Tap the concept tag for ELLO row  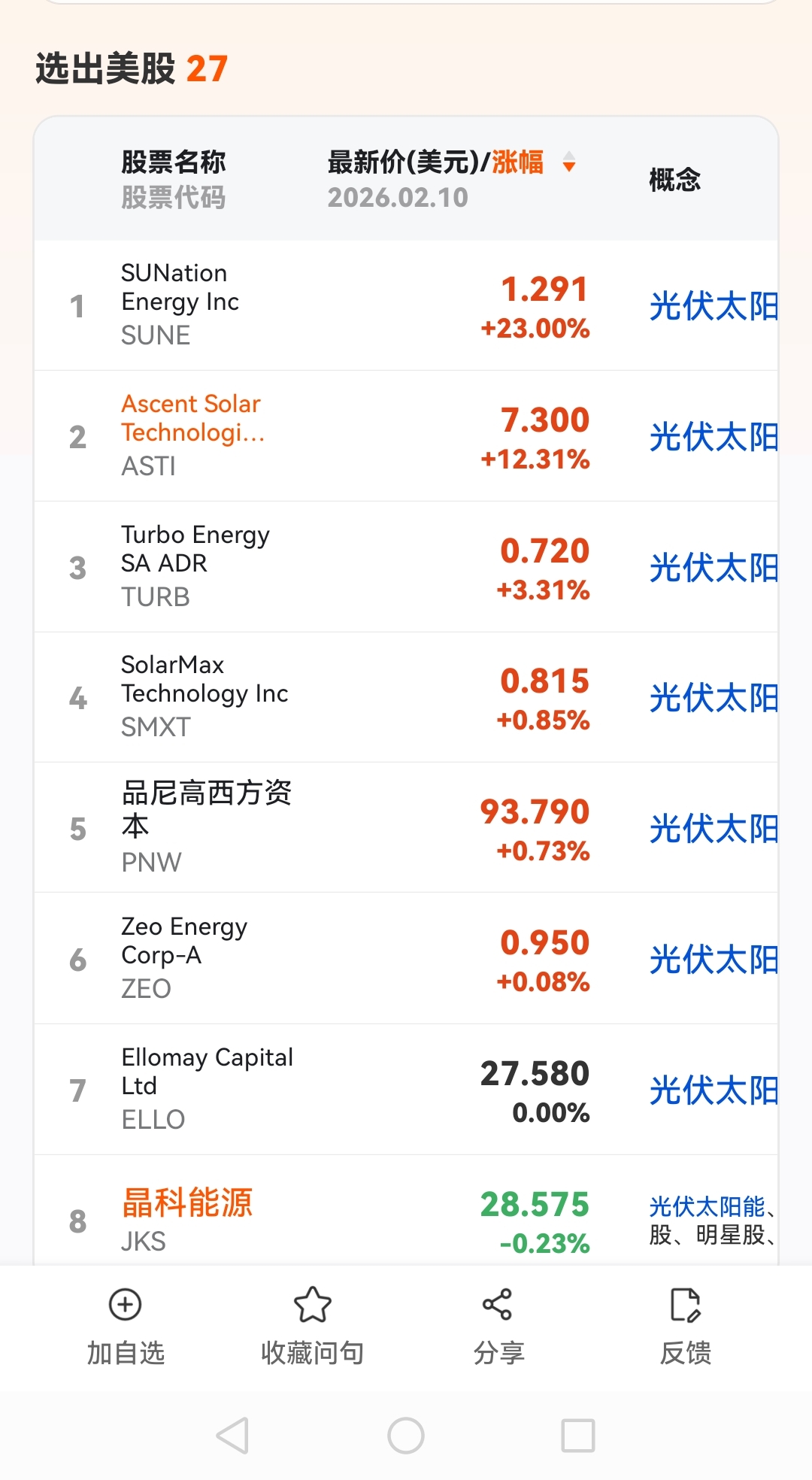(x=713, y=1090)
